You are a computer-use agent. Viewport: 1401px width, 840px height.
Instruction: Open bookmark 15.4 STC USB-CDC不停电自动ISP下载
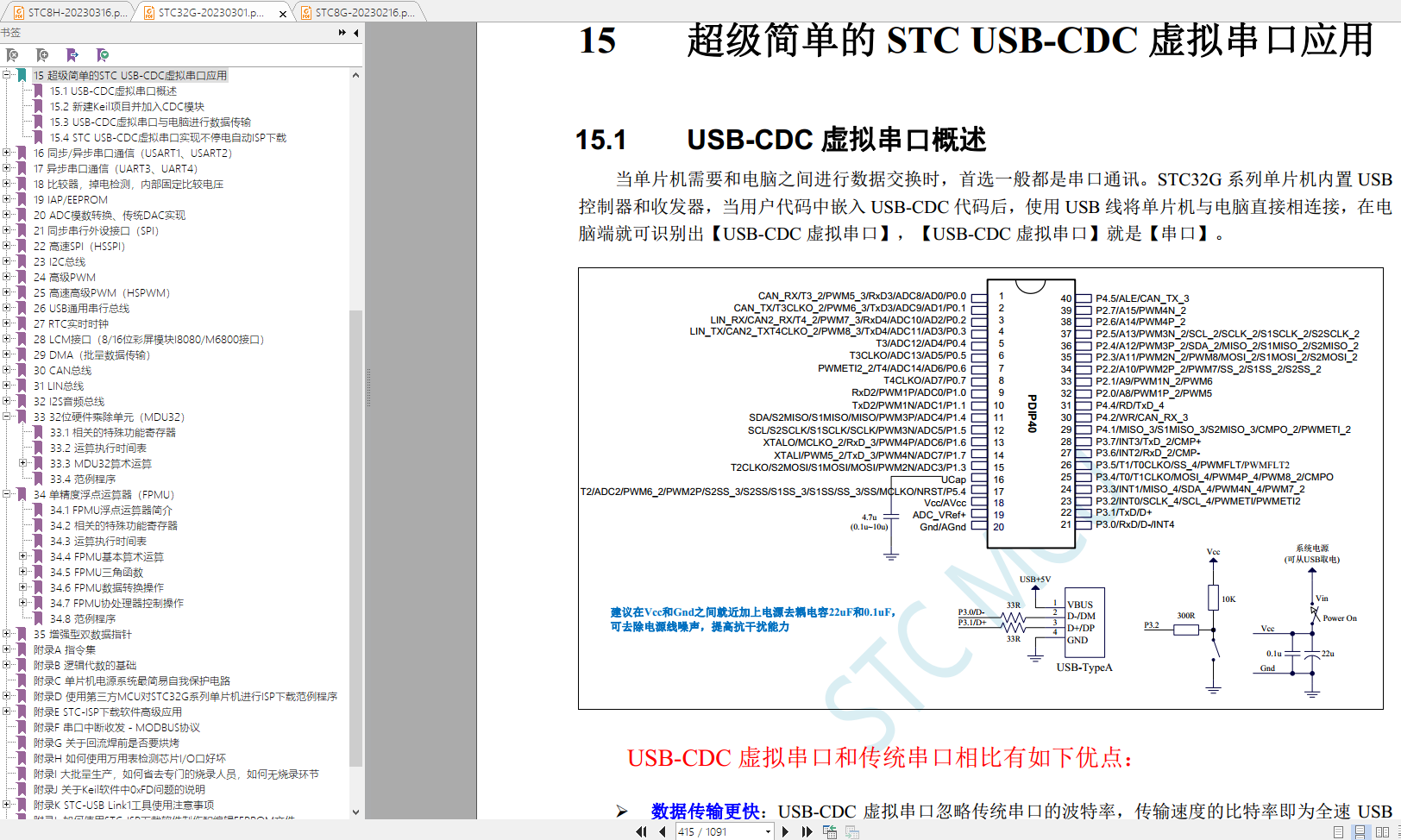click(x=167, y=138)
